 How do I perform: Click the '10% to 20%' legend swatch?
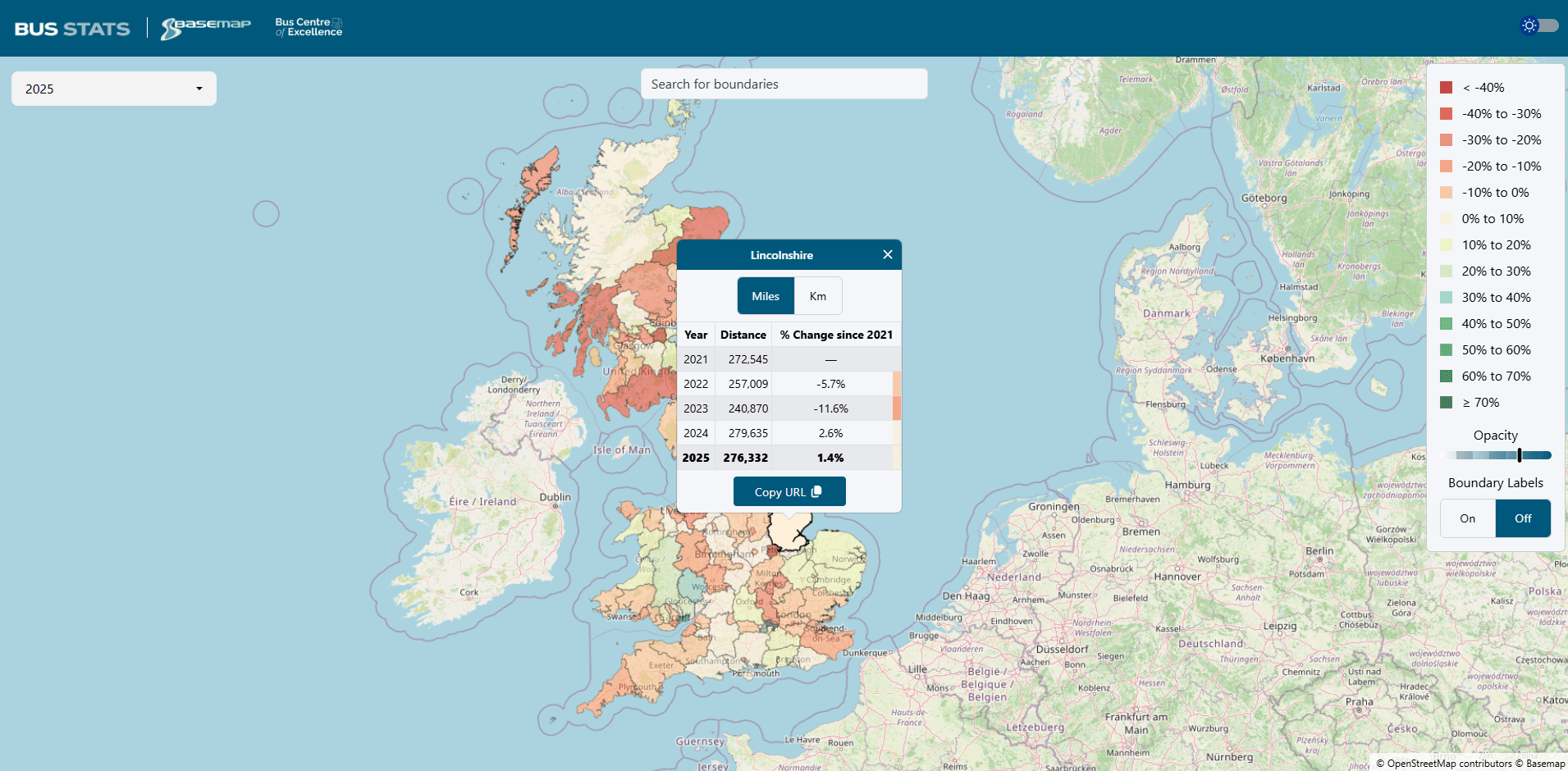[1446, 245]
